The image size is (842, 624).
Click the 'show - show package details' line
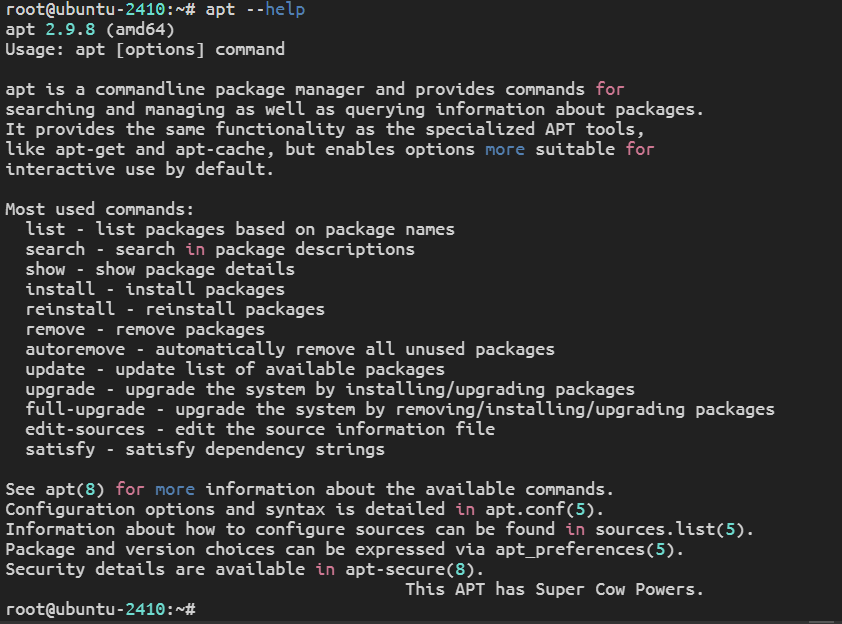(160, 269)
